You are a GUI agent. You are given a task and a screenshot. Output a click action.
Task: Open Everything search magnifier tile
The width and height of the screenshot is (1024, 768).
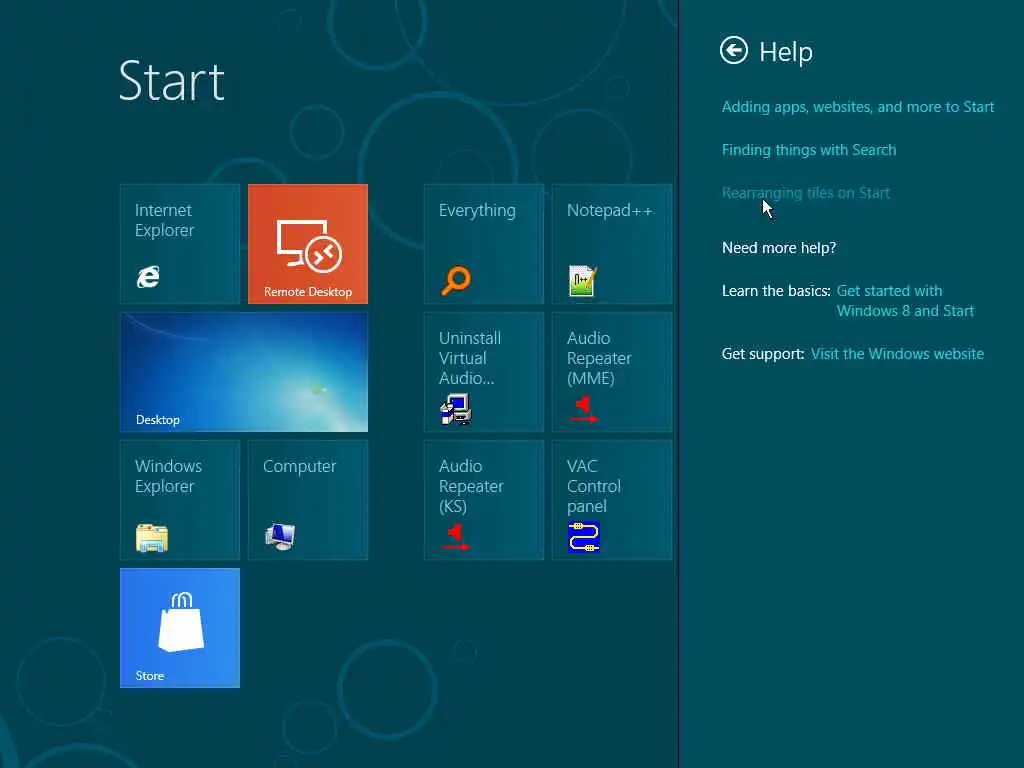(456, 280)
